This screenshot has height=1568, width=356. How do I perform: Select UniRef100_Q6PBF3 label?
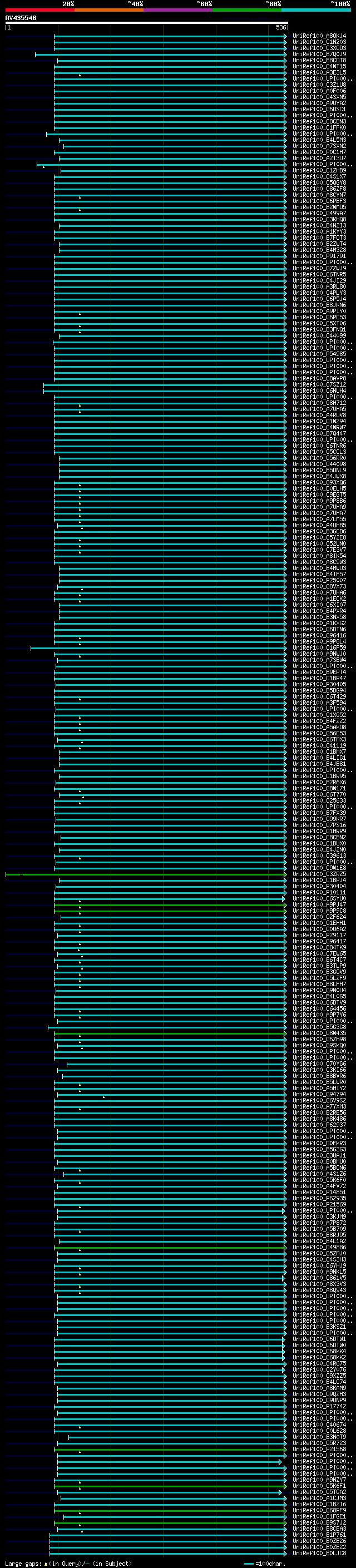click(x=319, y=201)
